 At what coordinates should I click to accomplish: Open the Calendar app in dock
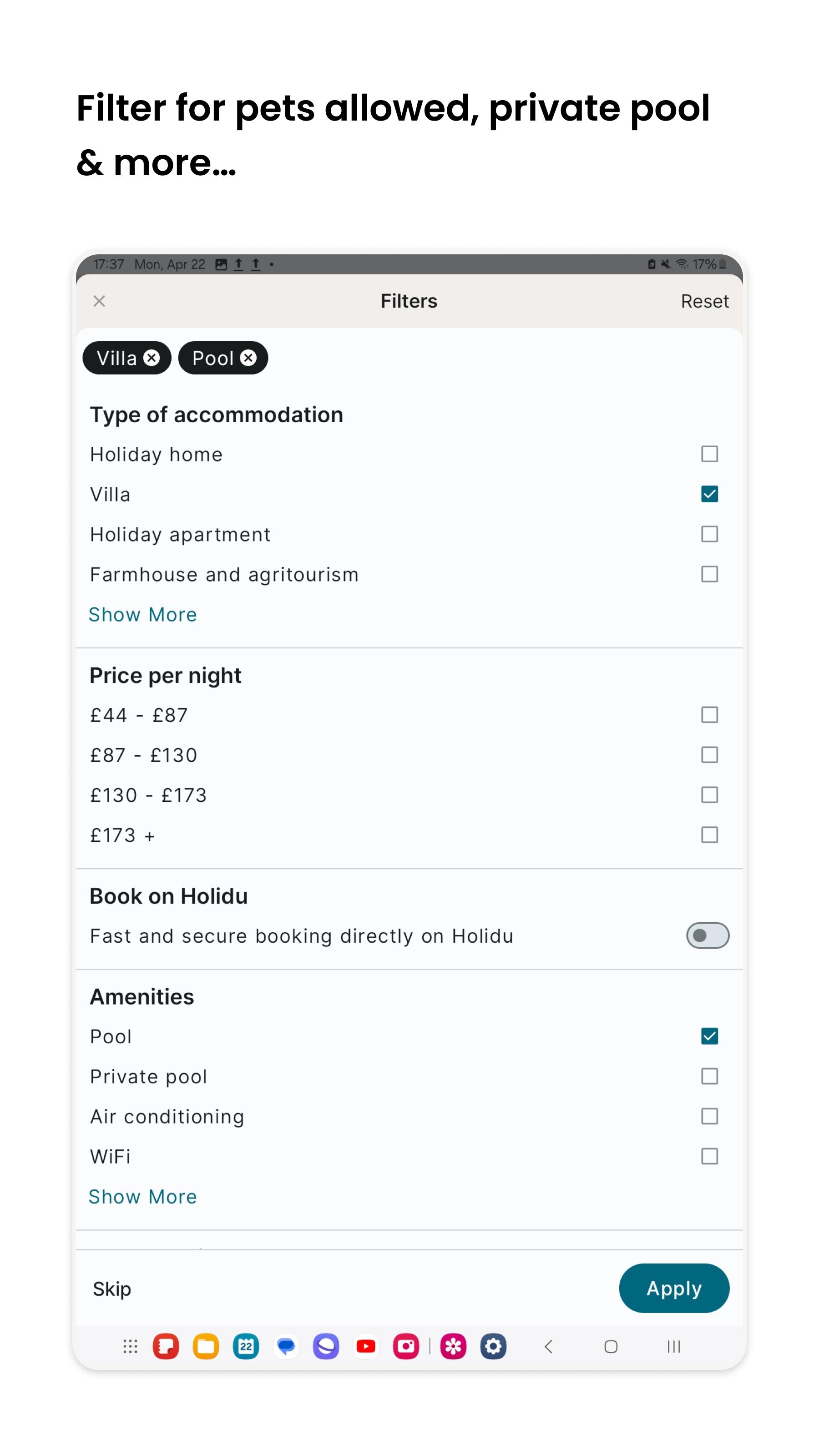click(x=246, y=1346)
